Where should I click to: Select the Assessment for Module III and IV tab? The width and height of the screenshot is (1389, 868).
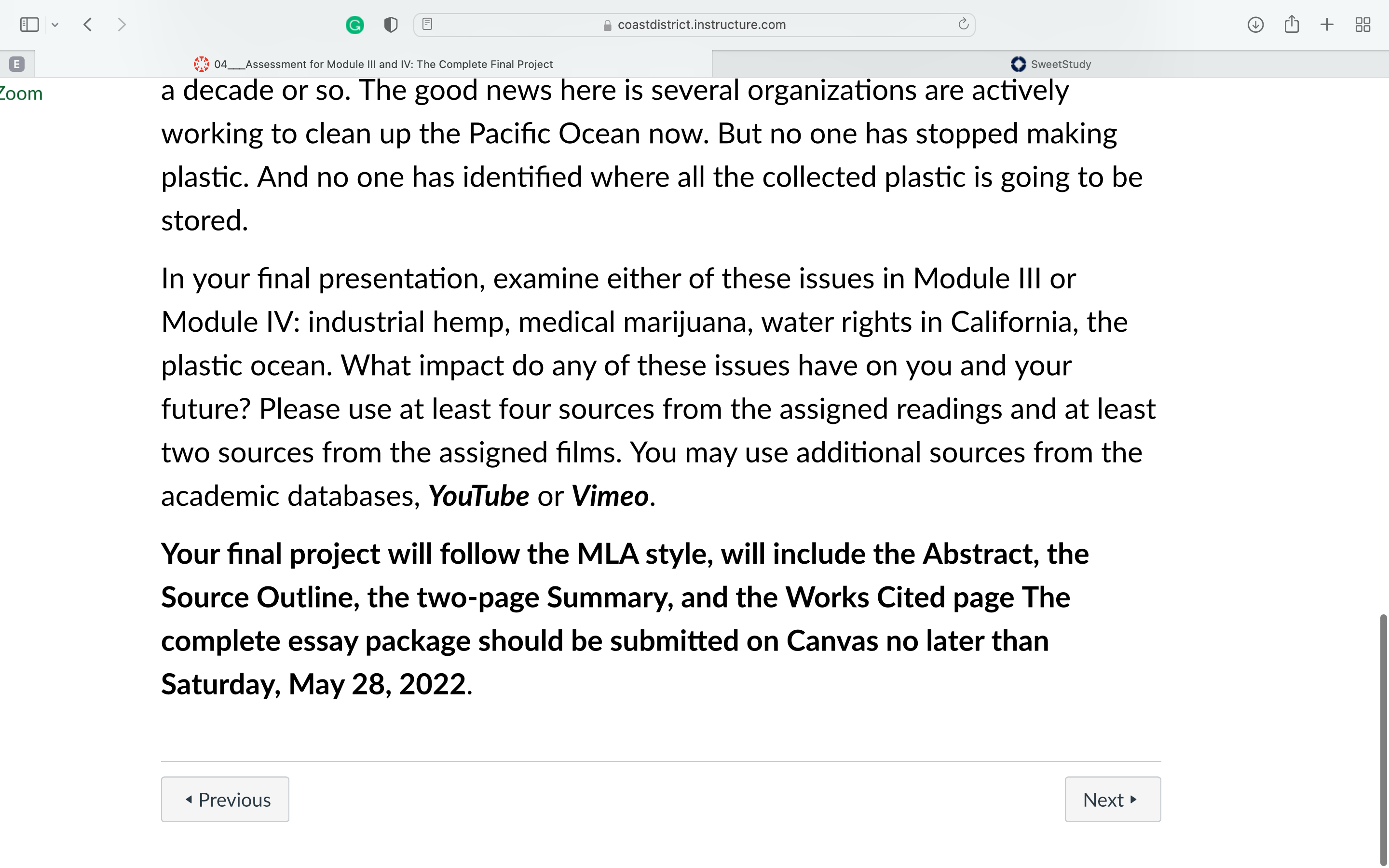[373, 64]
